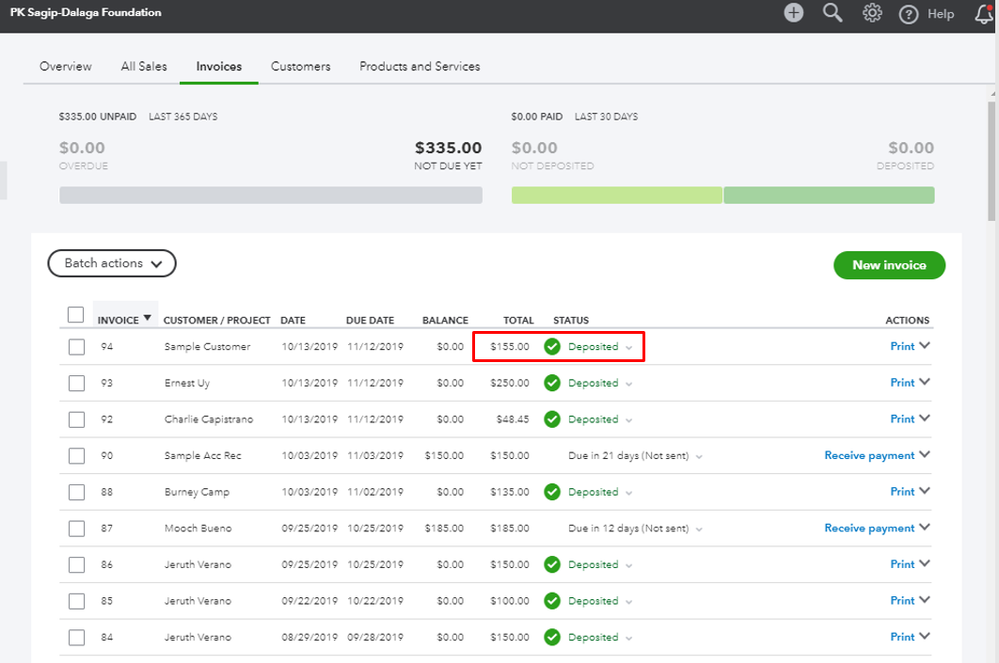Click green Deposited checkmark for invoice 88

[552, 492]
